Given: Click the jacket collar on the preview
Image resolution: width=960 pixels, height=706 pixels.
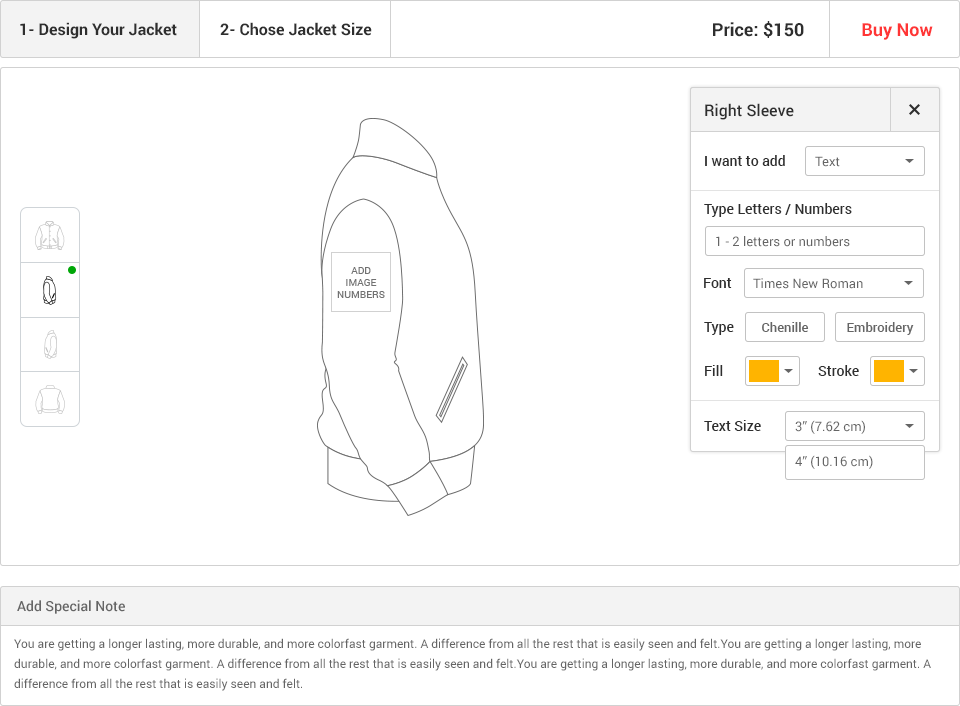Looking at the screenshot, I should [397, 146].
